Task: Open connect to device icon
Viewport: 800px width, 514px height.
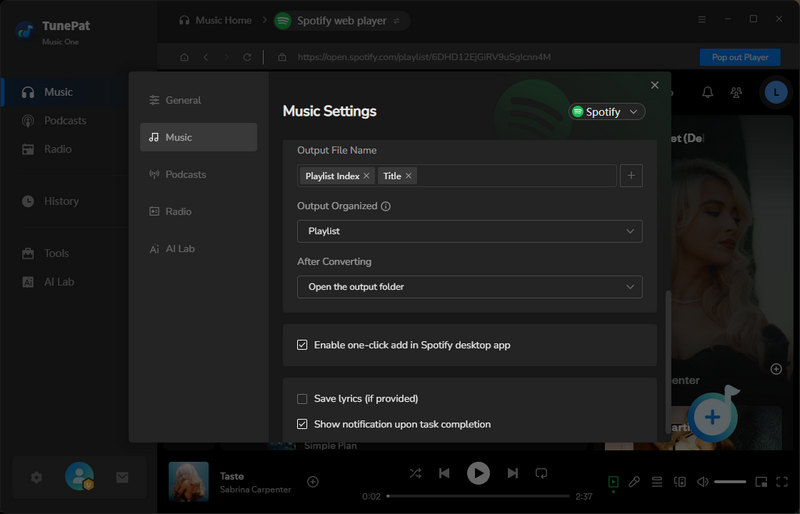Action: (680, 482)
